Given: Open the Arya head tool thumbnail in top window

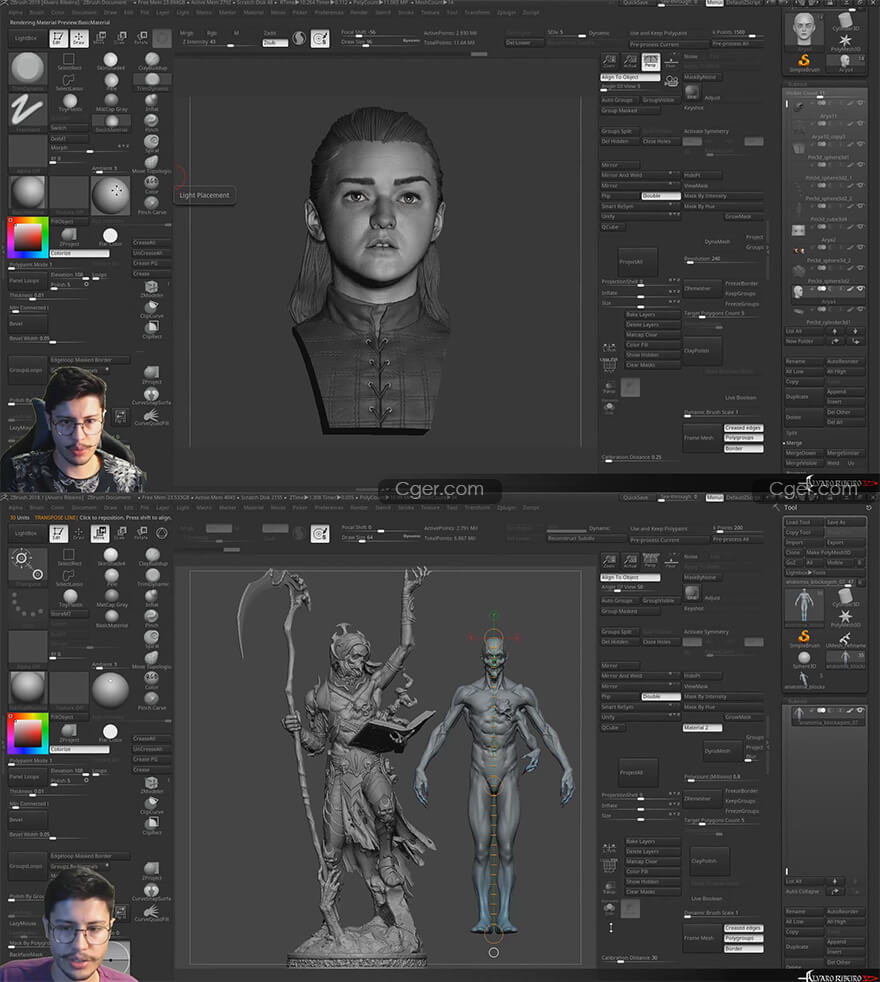Looking at the screenshot, I should (804, 31).
